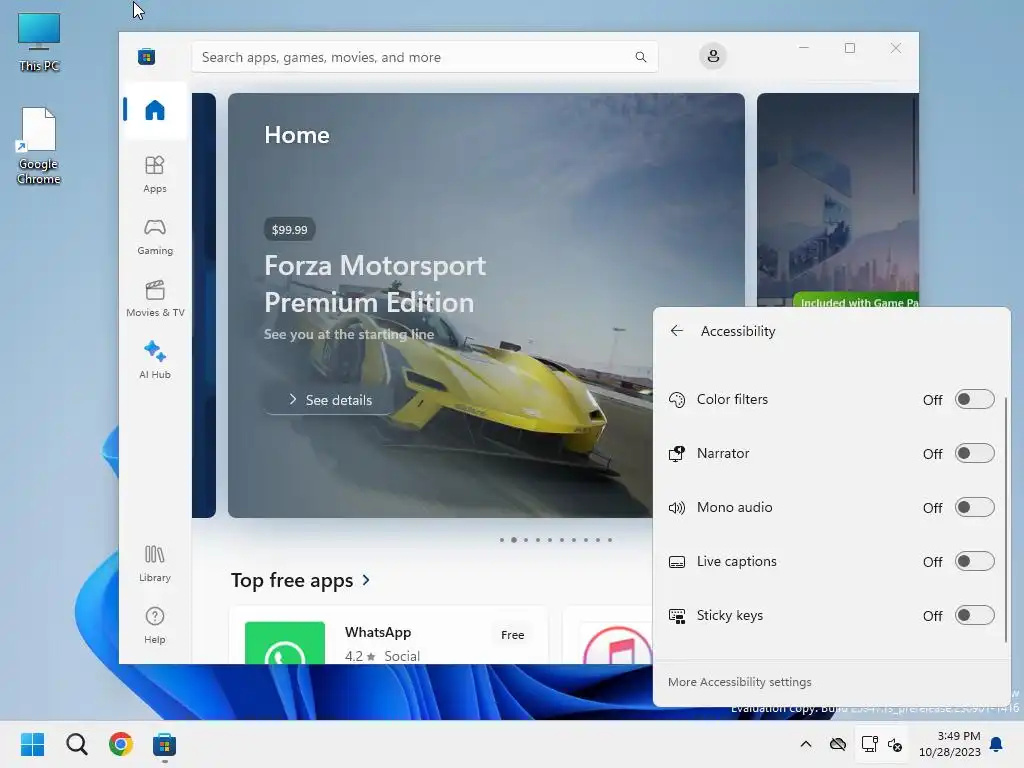Viewport: 1024px width, 768px height.
Task: Click the WhatsApp app icon thumbnail
Action: pos(285,643)
